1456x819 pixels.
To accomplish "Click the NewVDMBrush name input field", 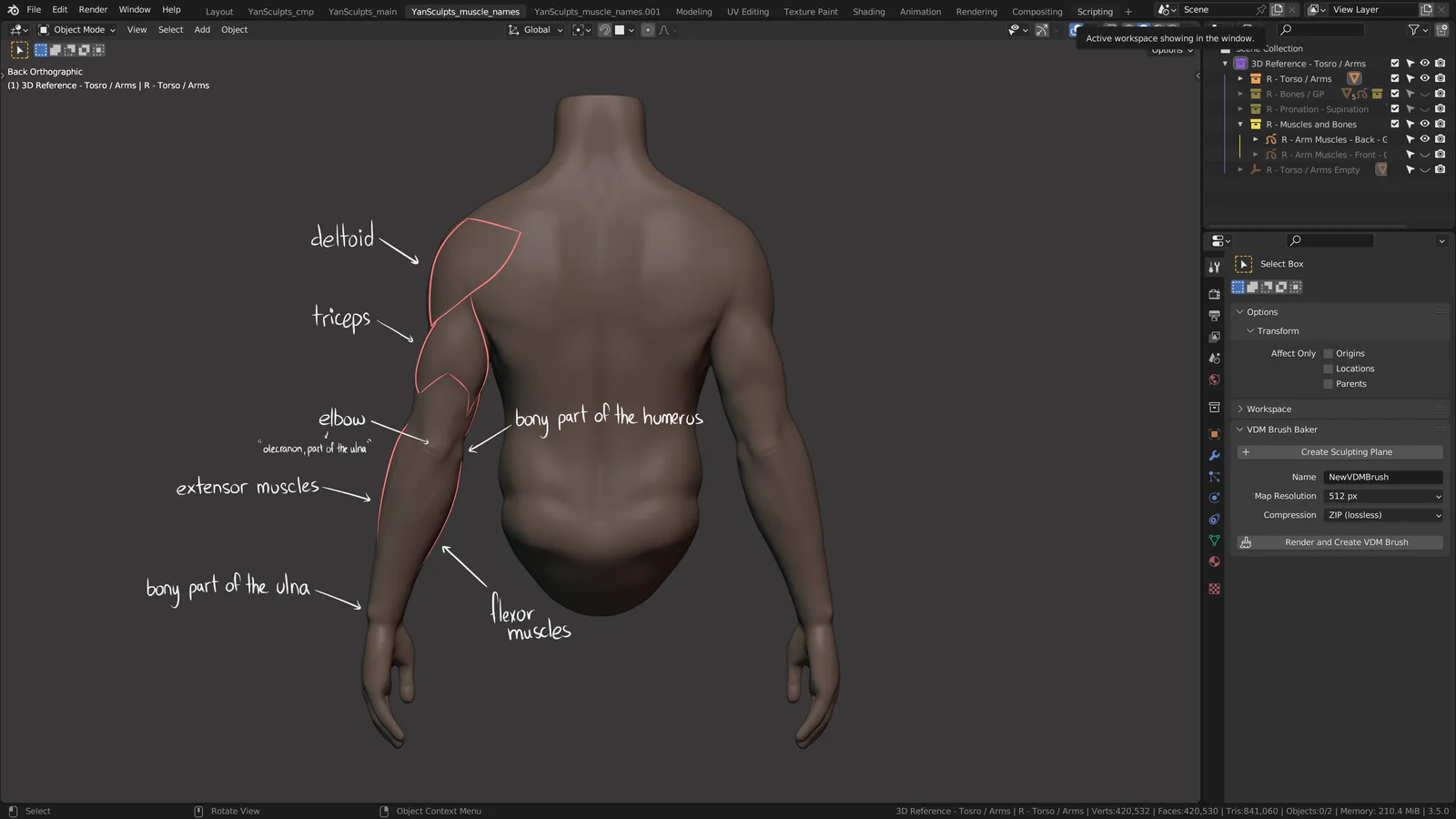I will click(1382, 477).
